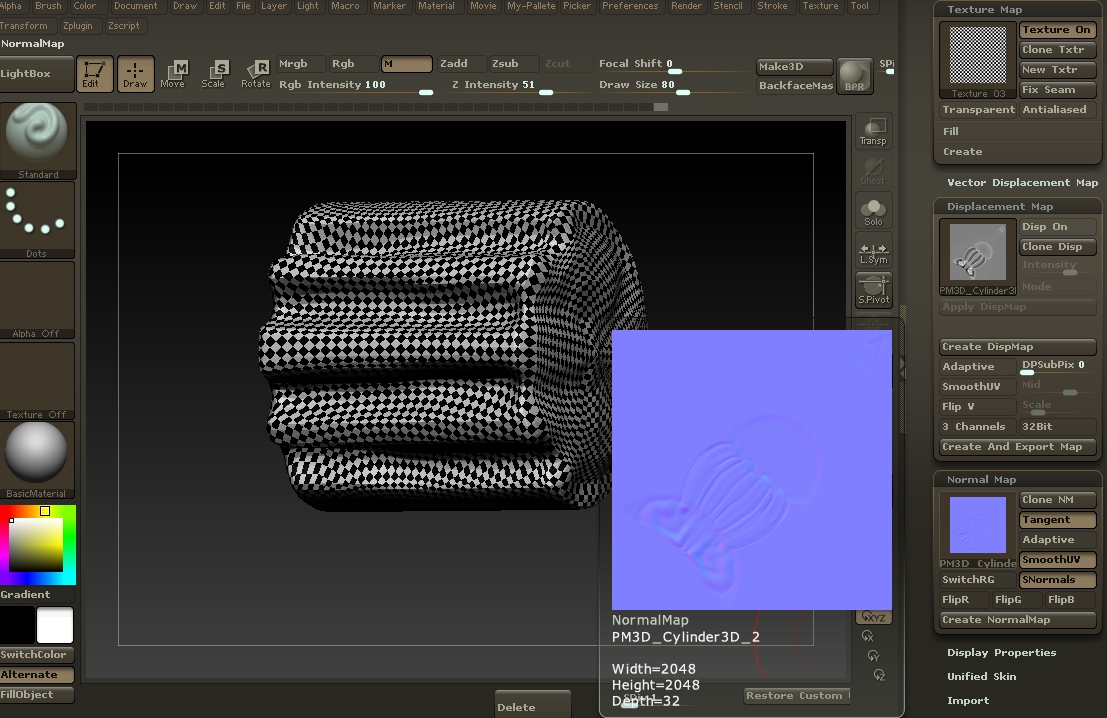Viewport: 1107px width, 718px height.
Task: Open the Standard brush selector
Action: pyautogui.click(x=37, y=141)
